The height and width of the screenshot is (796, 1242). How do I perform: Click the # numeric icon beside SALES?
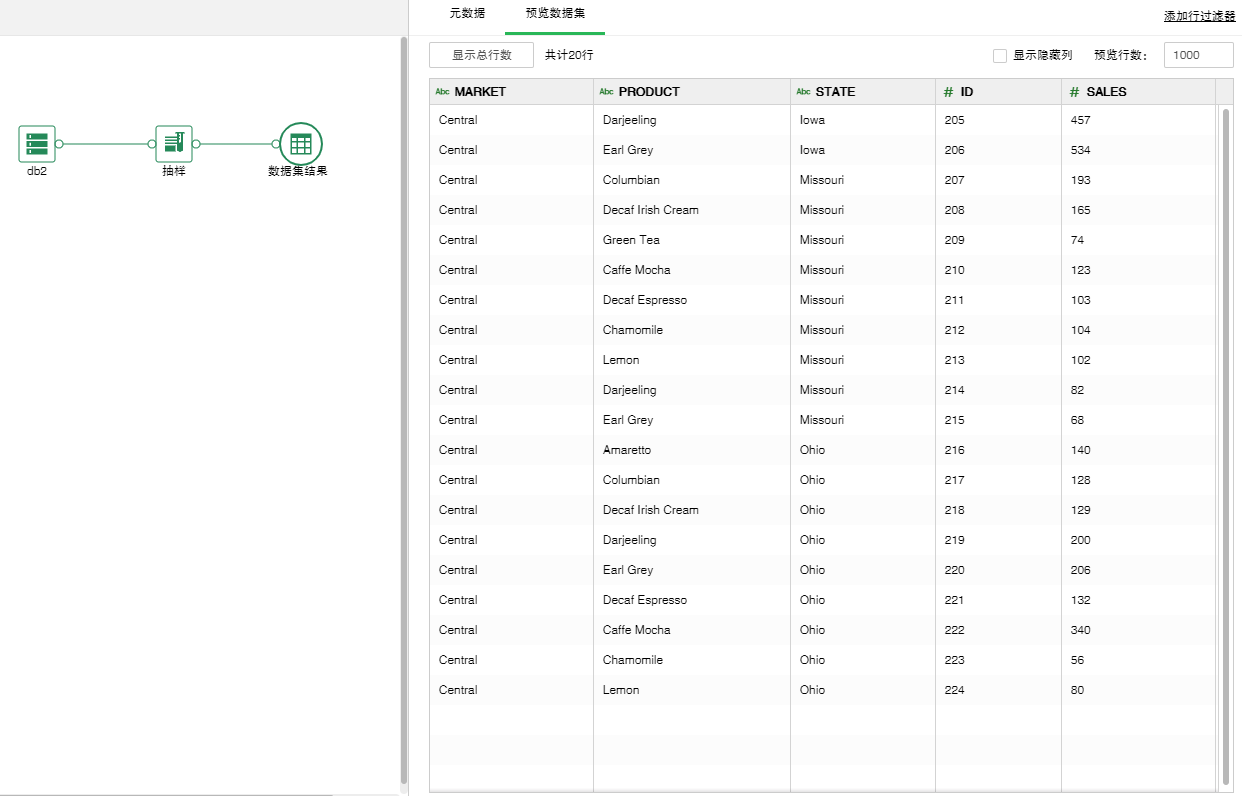point(1074,92)
